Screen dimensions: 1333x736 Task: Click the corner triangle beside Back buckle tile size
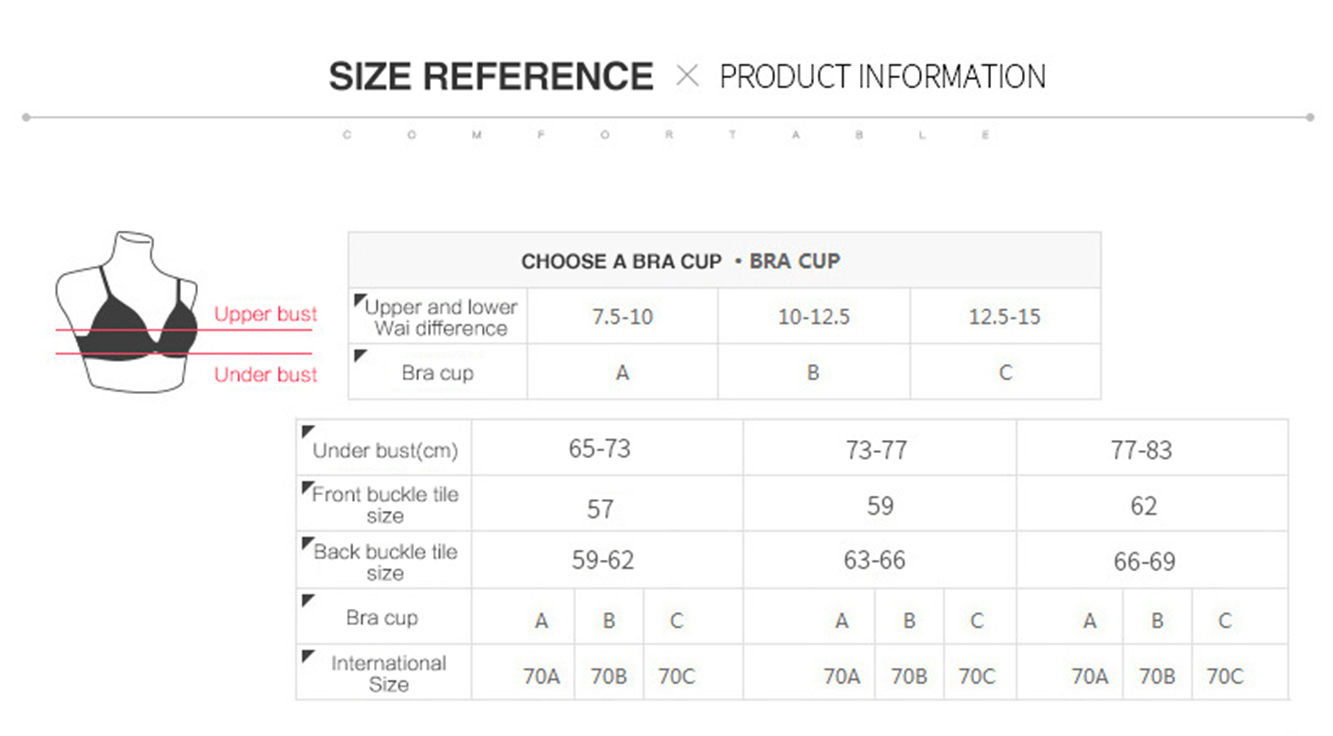308,544
